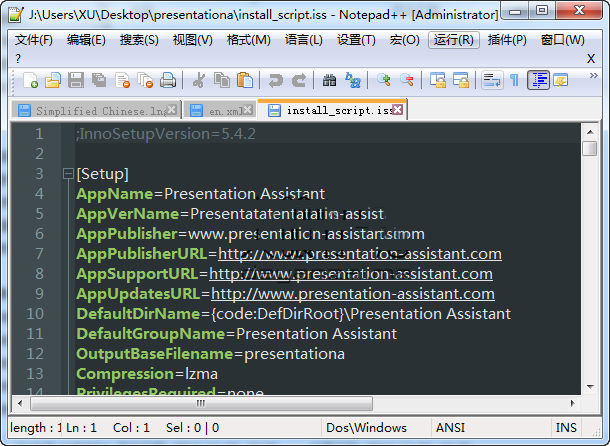Zoom in using the magnifier plus icon

pos(384,80)
